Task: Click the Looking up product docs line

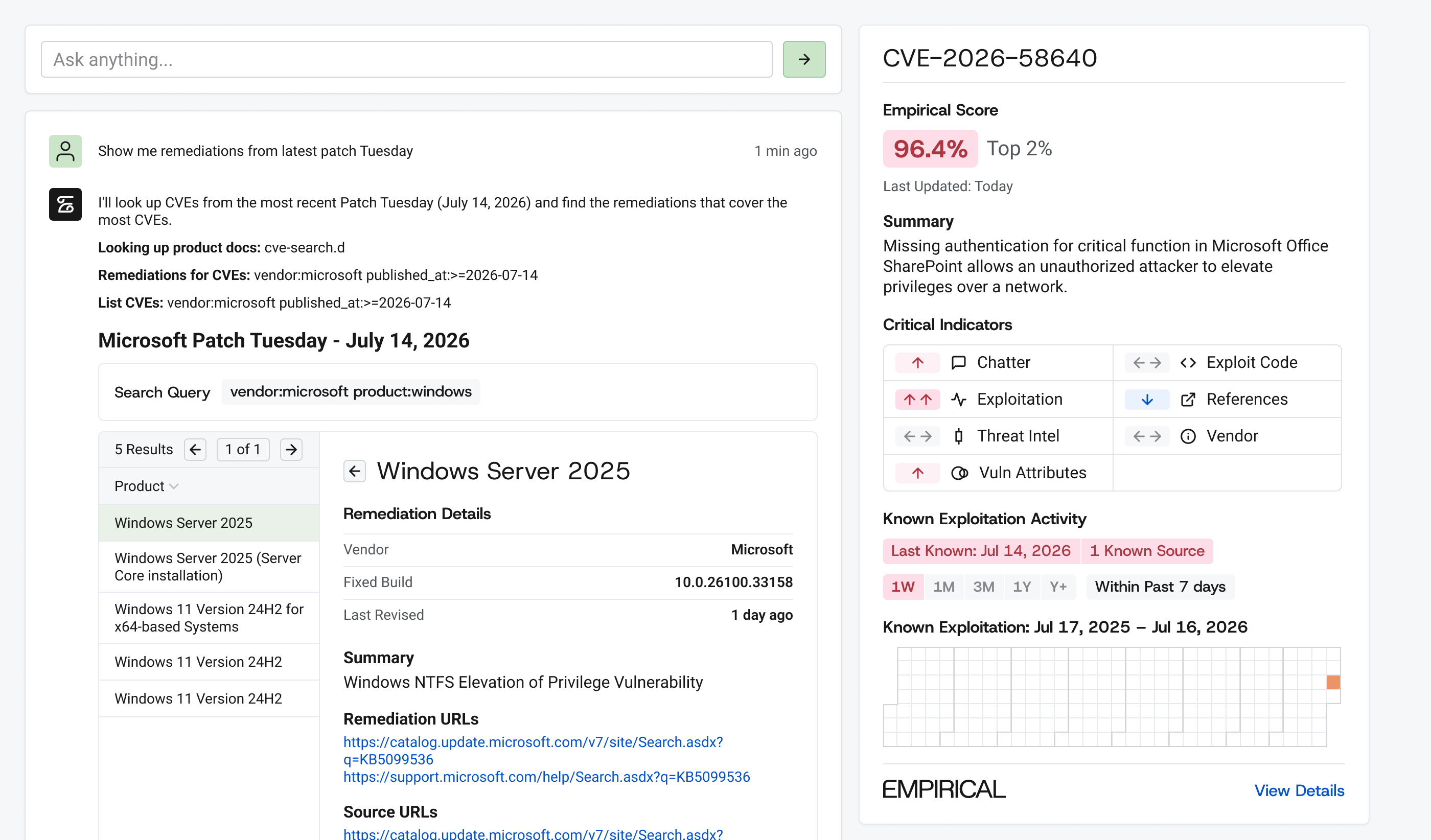Action: tap(221, 247)
